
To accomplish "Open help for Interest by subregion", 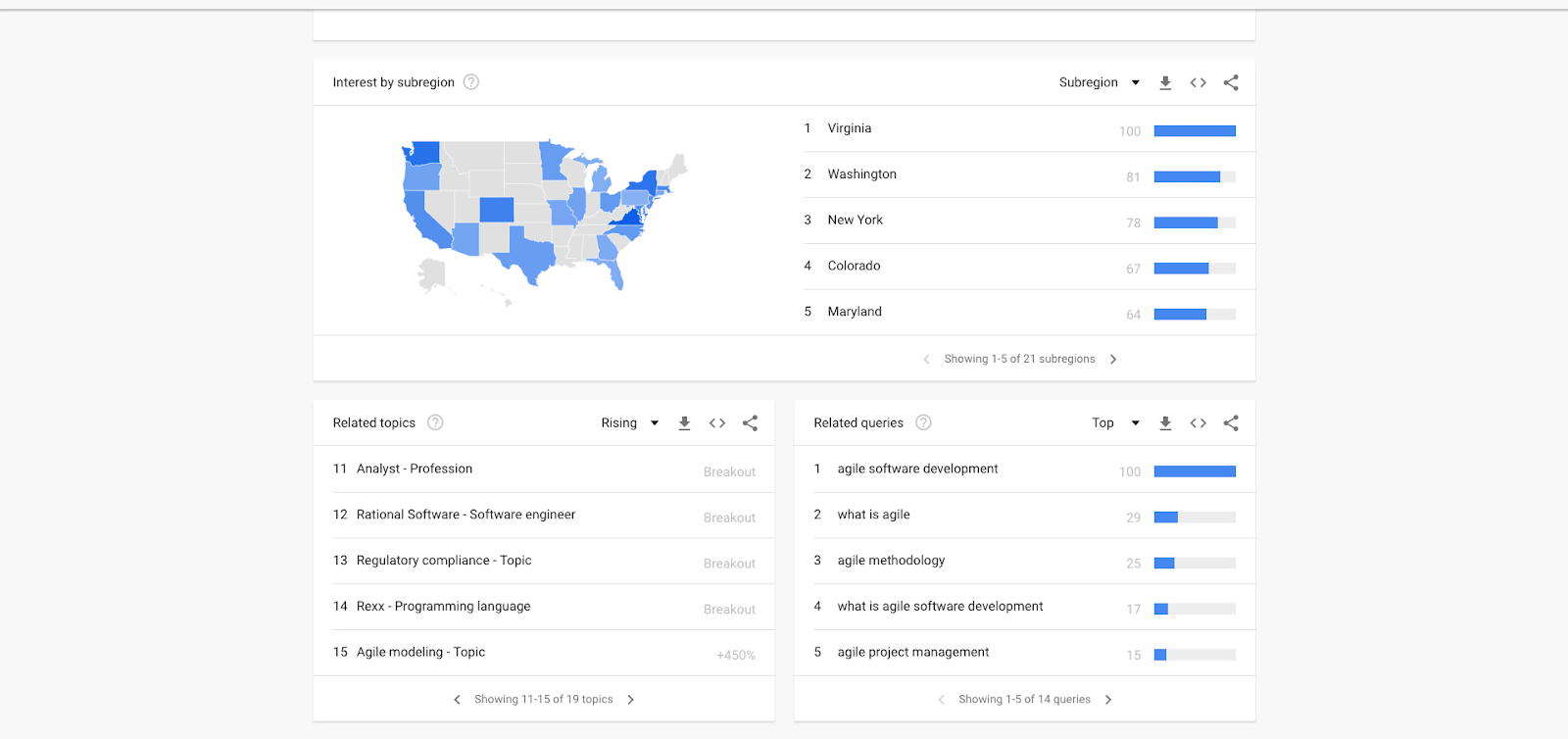I will 471,82.
